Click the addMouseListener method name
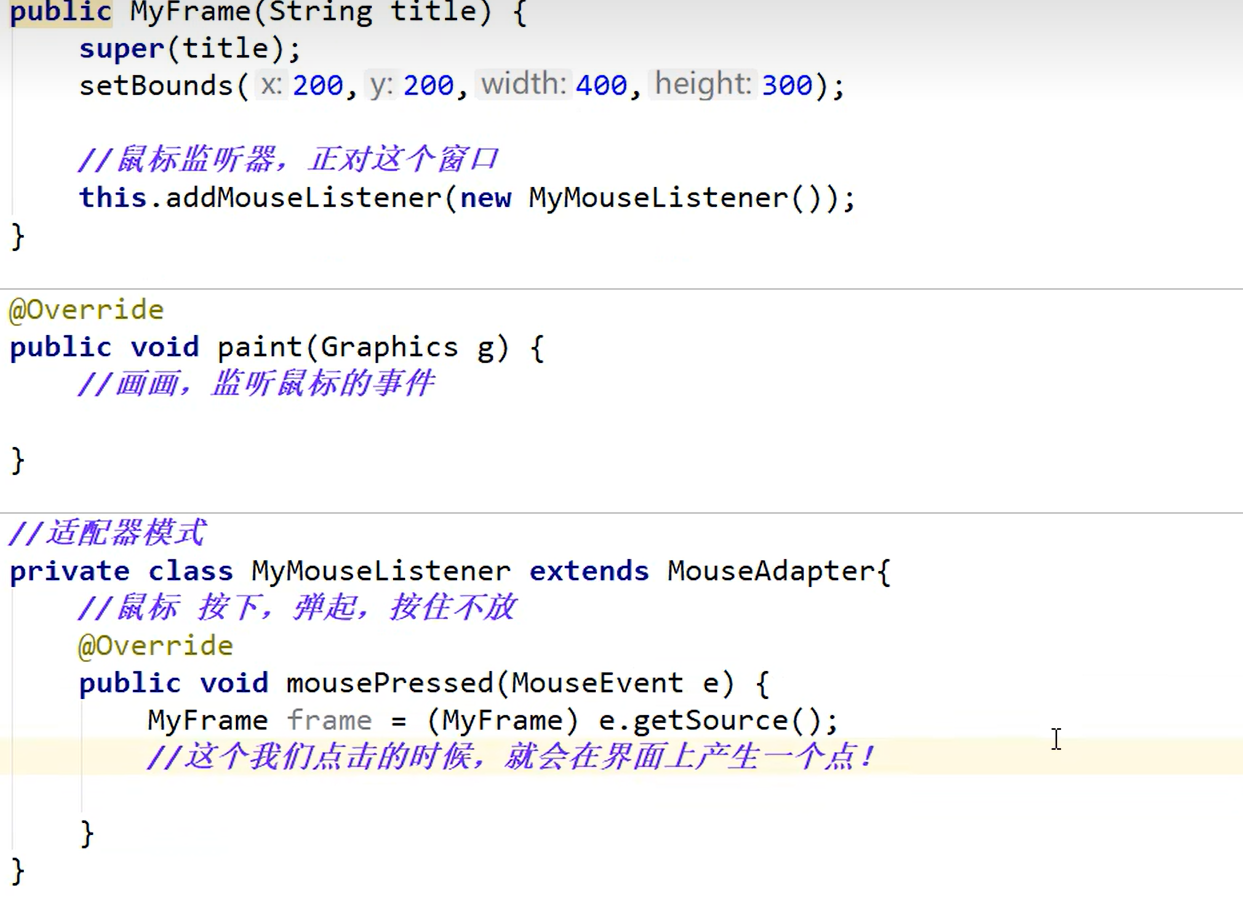 303,198
